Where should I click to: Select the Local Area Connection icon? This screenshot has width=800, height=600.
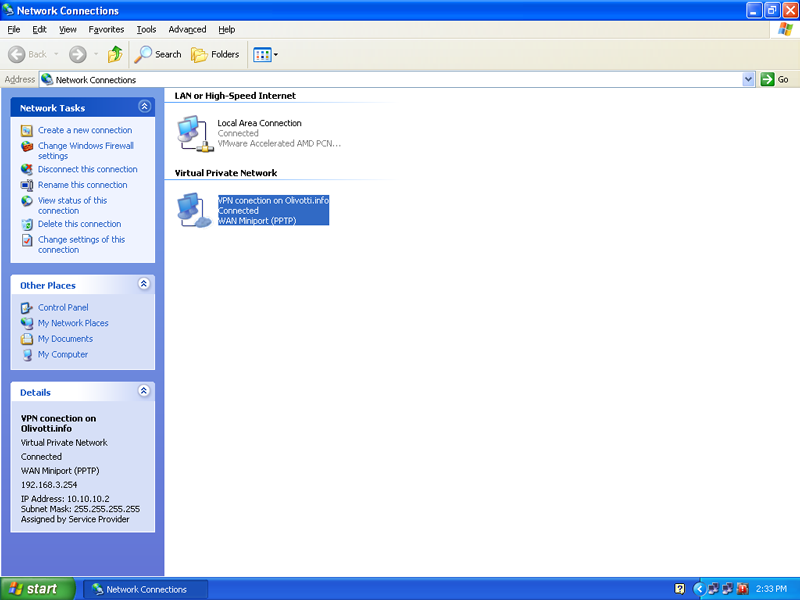(x=195, y=134)
